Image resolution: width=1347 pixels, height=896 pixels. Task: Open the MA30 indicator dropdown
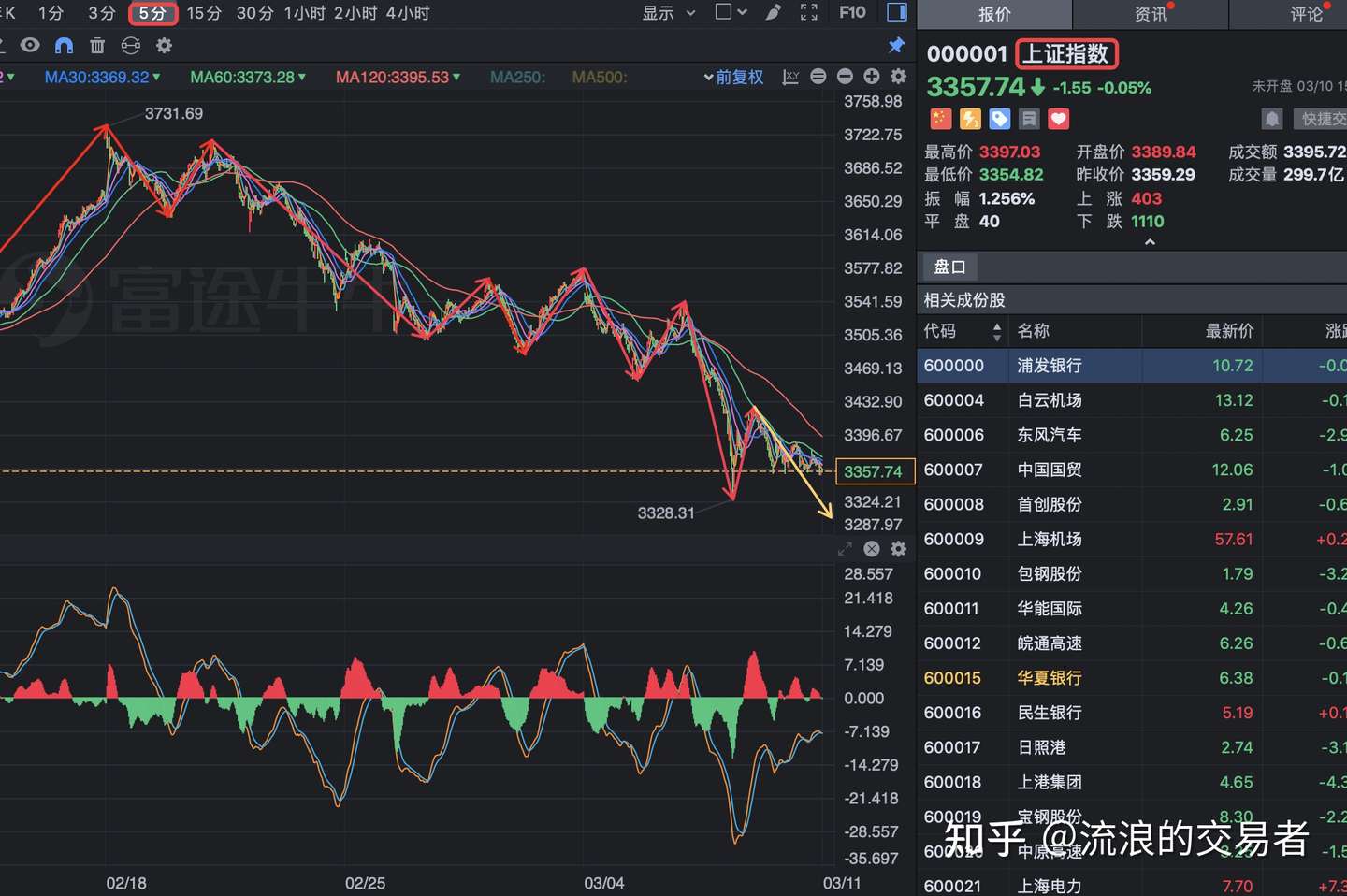point(102,77)
